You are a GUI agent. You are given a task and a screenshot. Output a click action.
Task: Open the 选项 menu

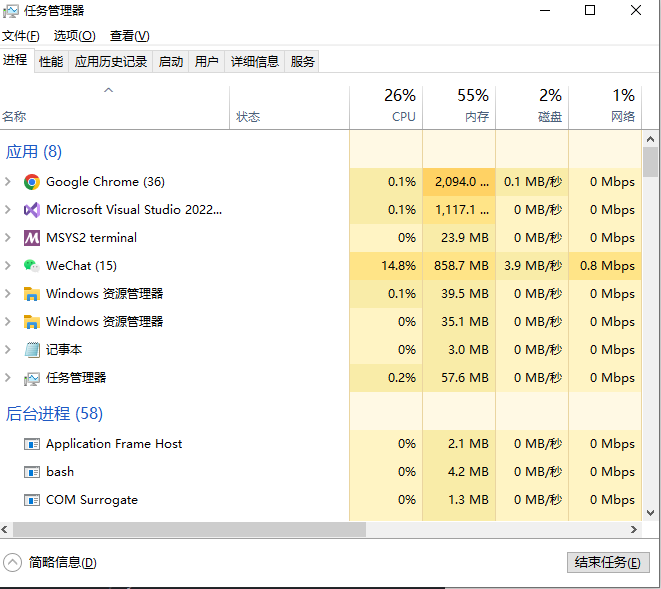(x=74, y=36)
